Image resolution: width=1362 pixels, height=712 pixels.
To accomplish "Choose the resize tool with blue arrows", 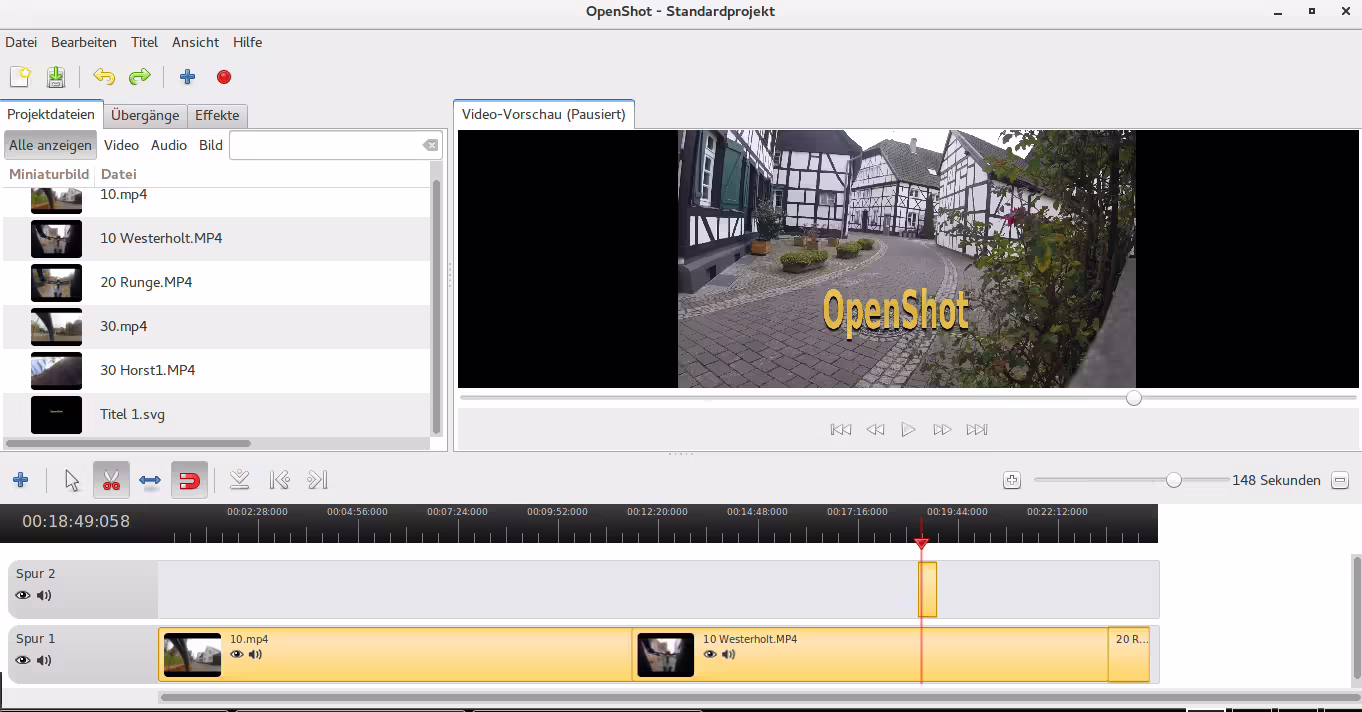I will coord(150,481).
